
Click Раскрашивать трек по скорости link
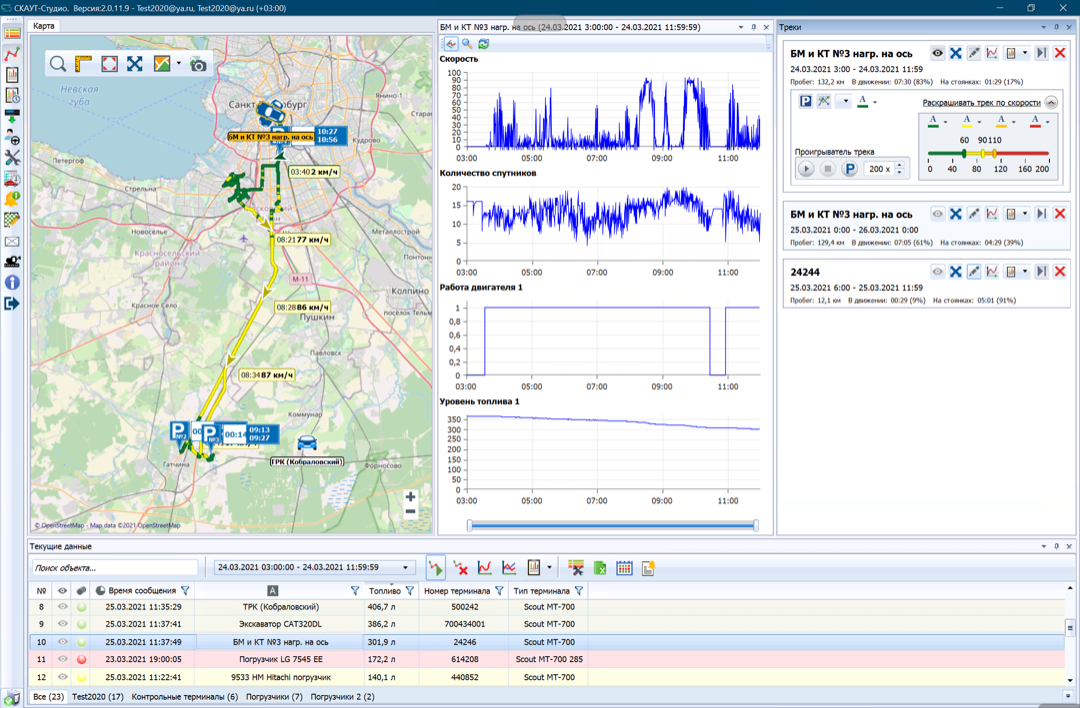point(982,103)
